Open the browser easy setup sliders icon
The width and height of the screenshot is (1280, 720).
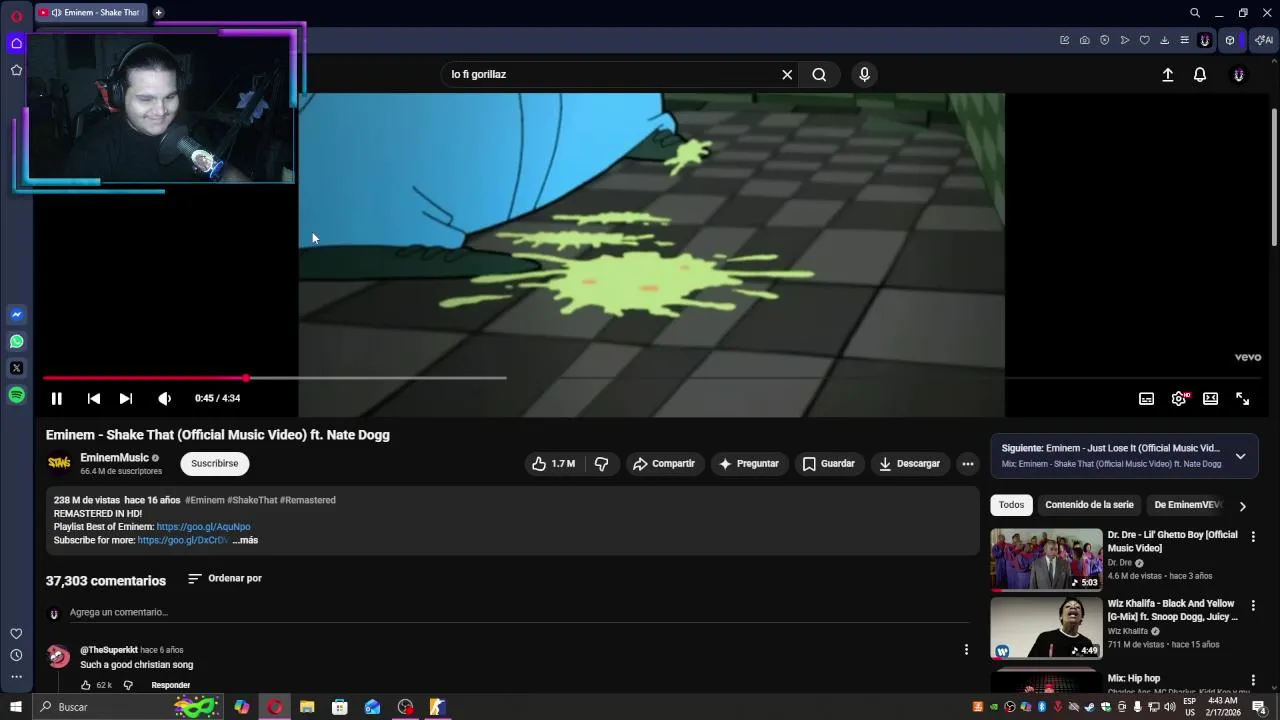tap(1185, 40)
